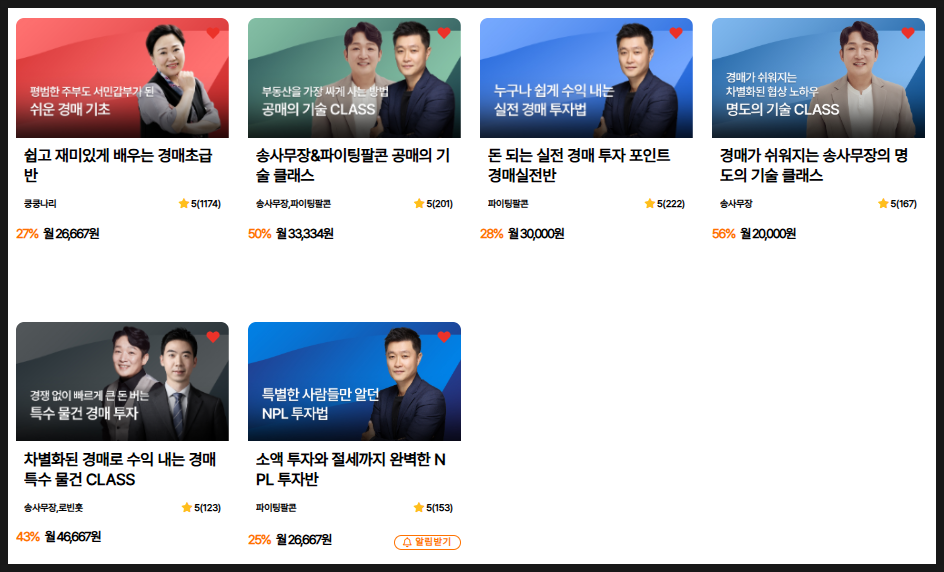944x572 pixels.
Task: Click the star rating 5(123)
Action: [202, 508]
